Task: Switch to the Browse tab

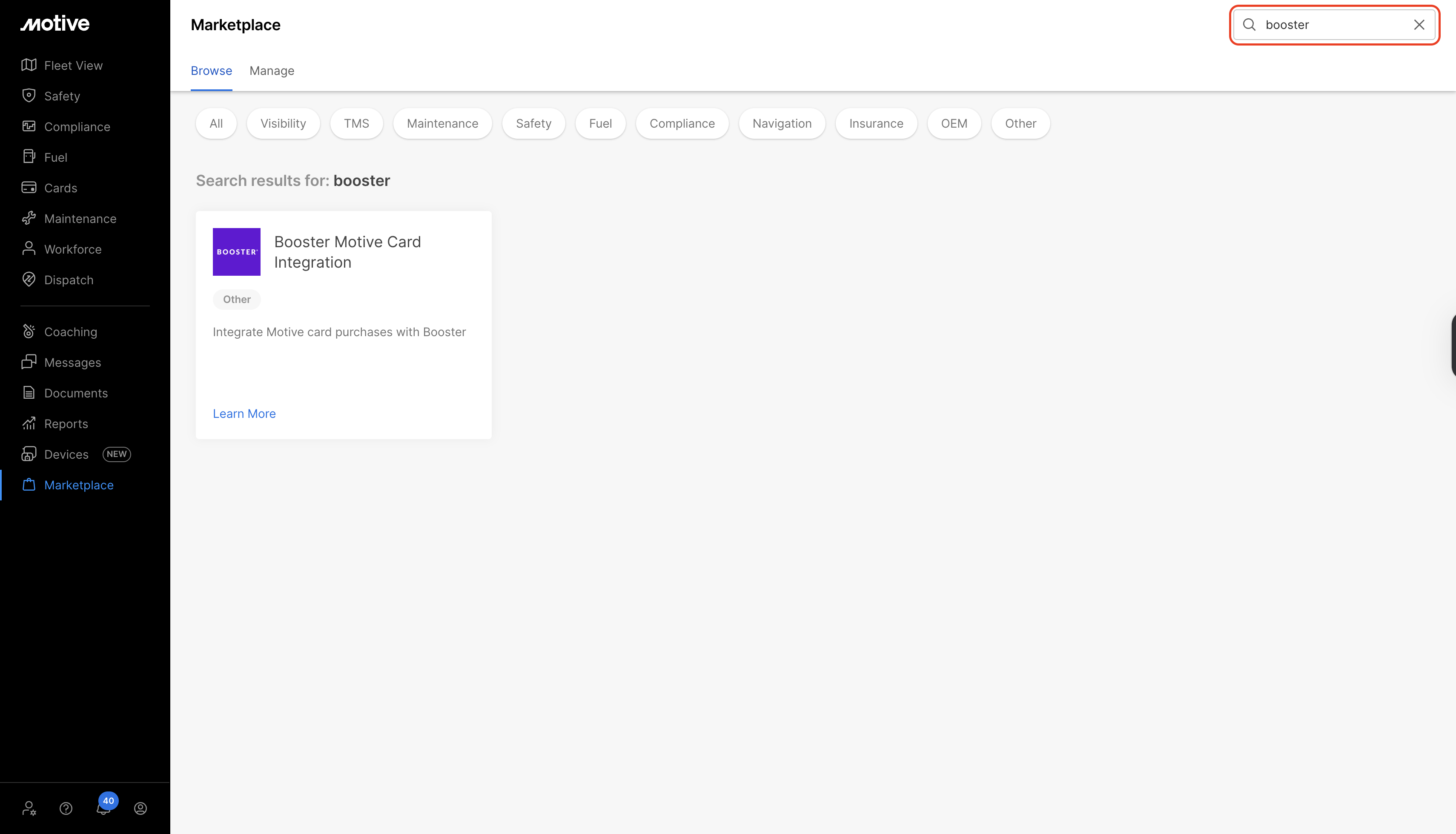Action: [212, 71]
